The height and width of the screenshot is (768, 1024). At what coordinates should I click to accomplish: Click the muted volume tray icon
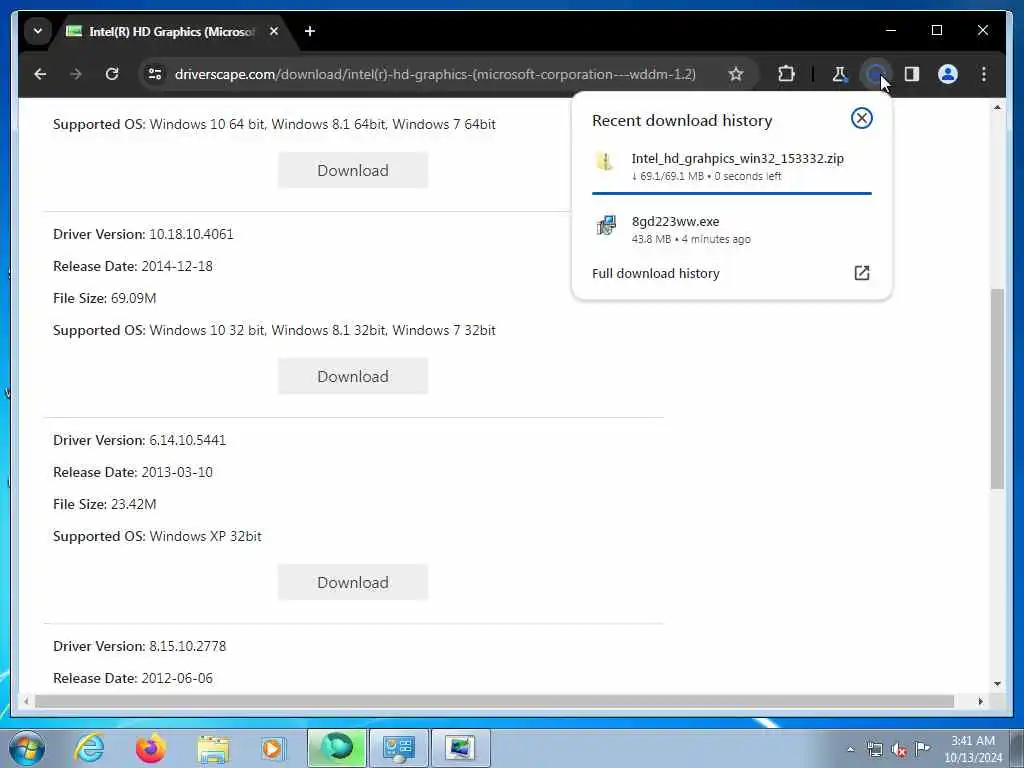(899, 749)
